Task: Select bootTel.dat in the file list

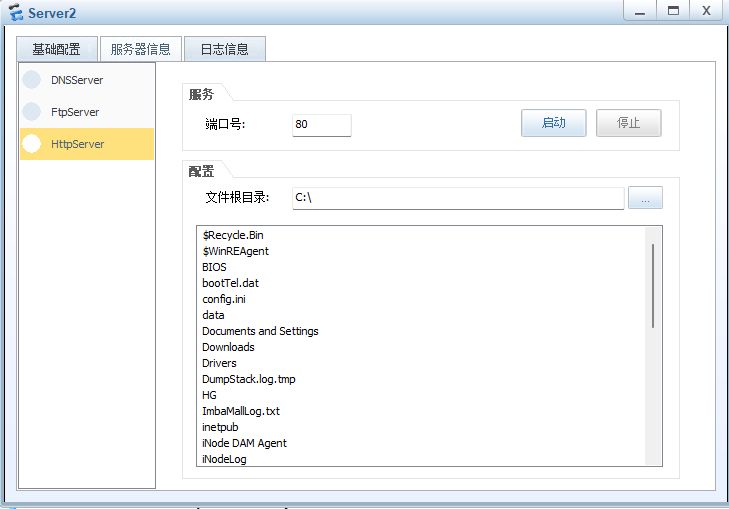Action: 231,283
